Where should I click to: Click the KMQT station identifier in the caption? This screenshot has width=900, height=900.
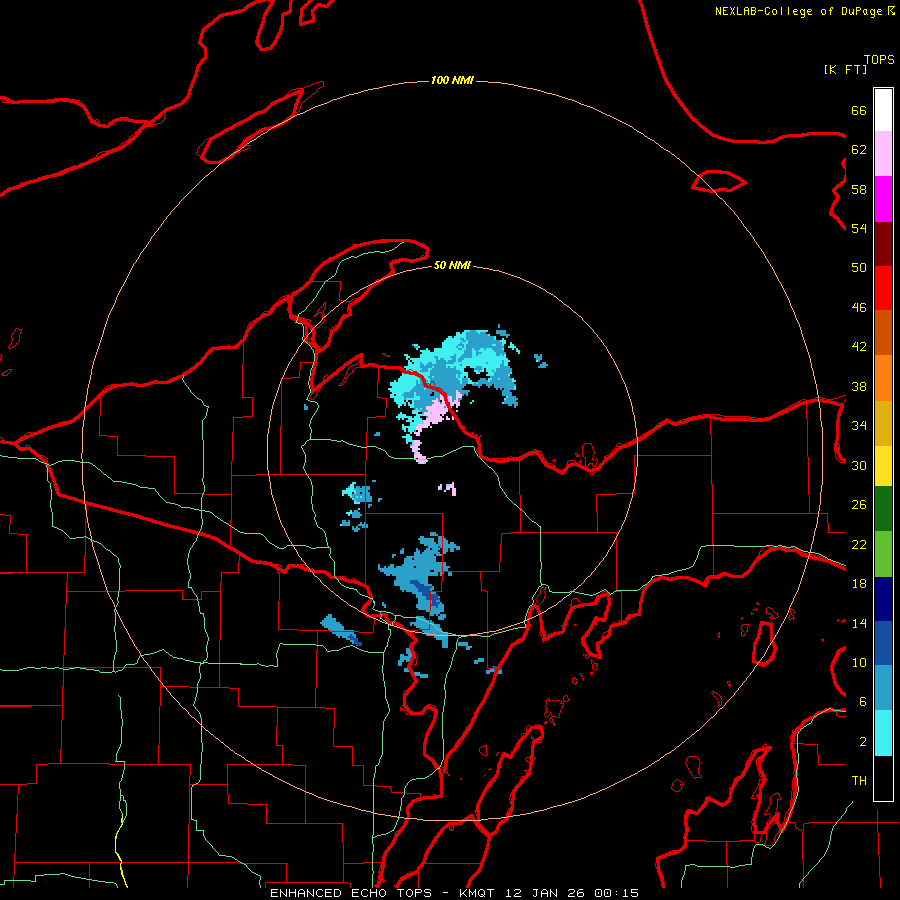pos(476,893)
